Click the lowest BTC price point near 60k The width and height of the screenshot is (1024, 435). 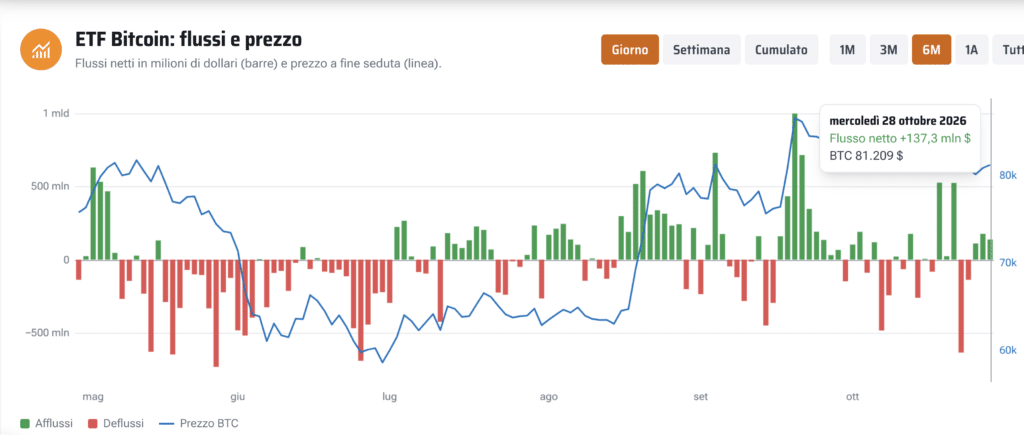pyautogui.click(x=383, y=362)
